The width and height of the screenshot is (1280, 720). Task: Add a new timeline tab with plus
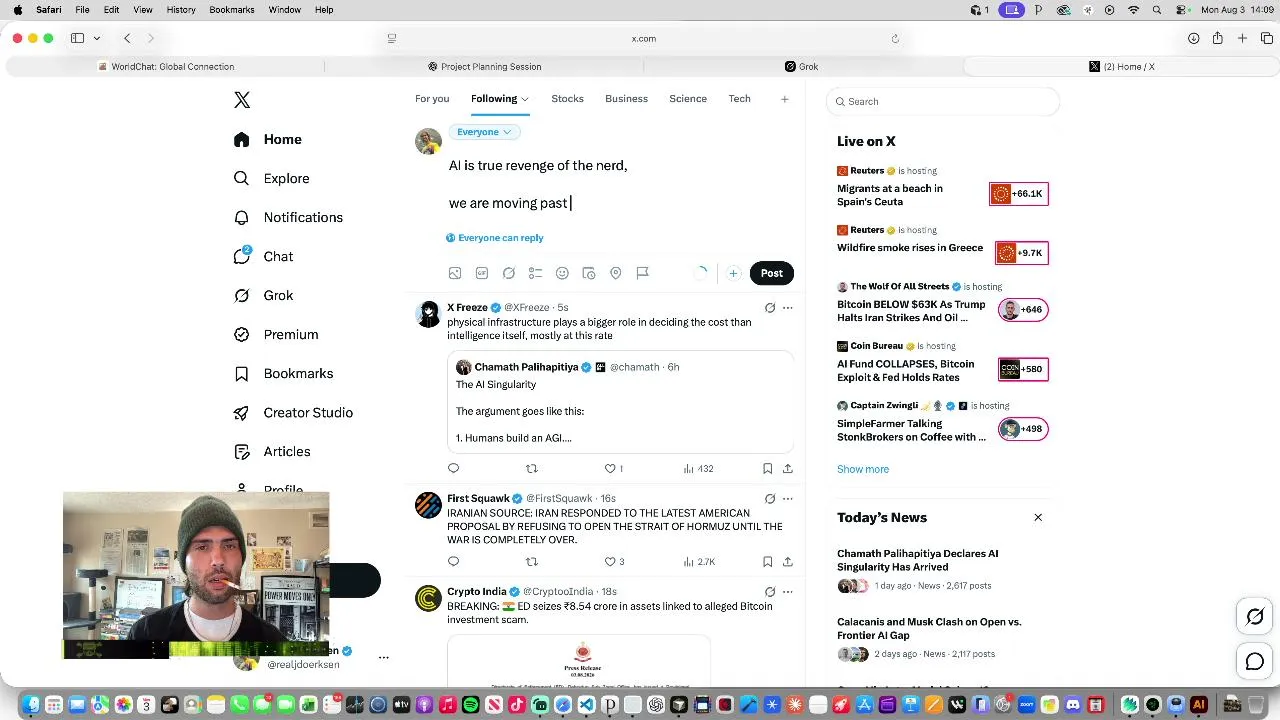(x=785, y=99)
